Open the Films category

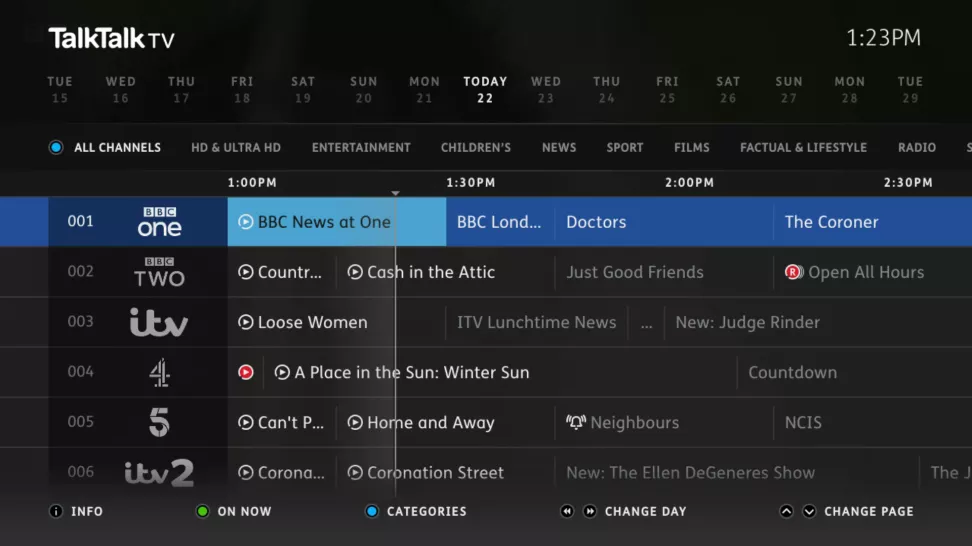[x=692, y=148]
